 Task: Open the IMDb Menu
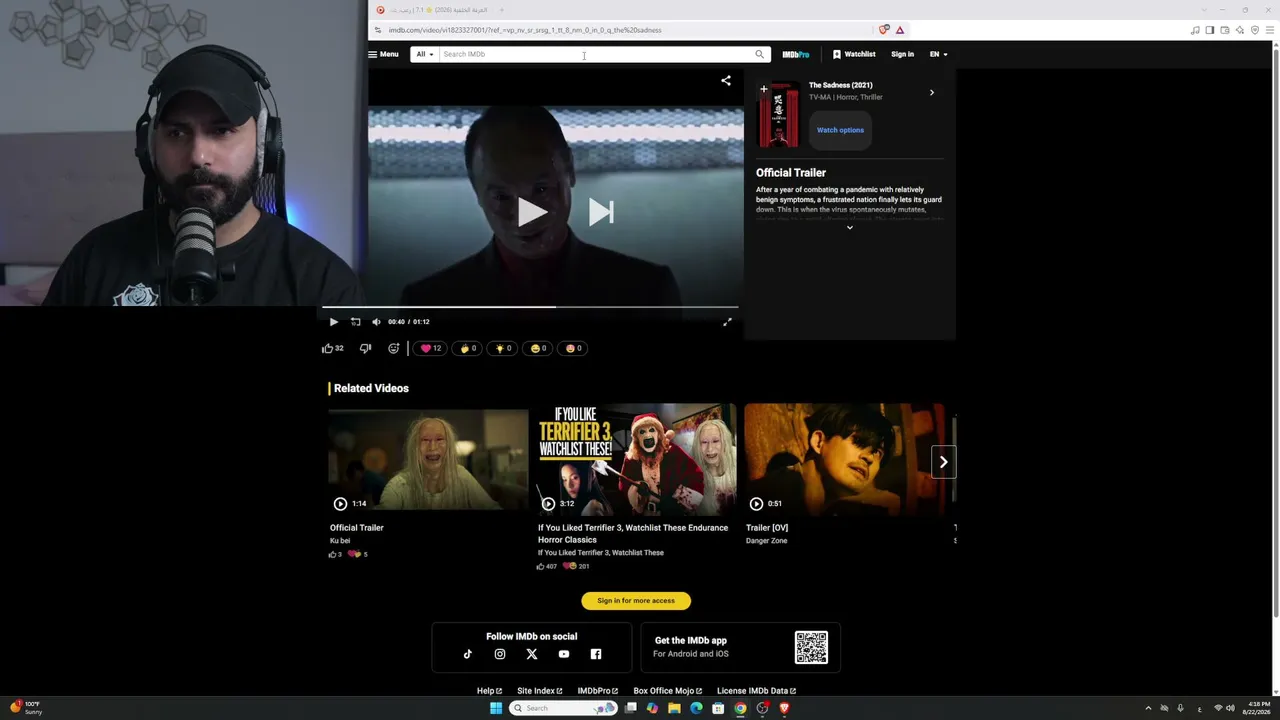[383, 54]
